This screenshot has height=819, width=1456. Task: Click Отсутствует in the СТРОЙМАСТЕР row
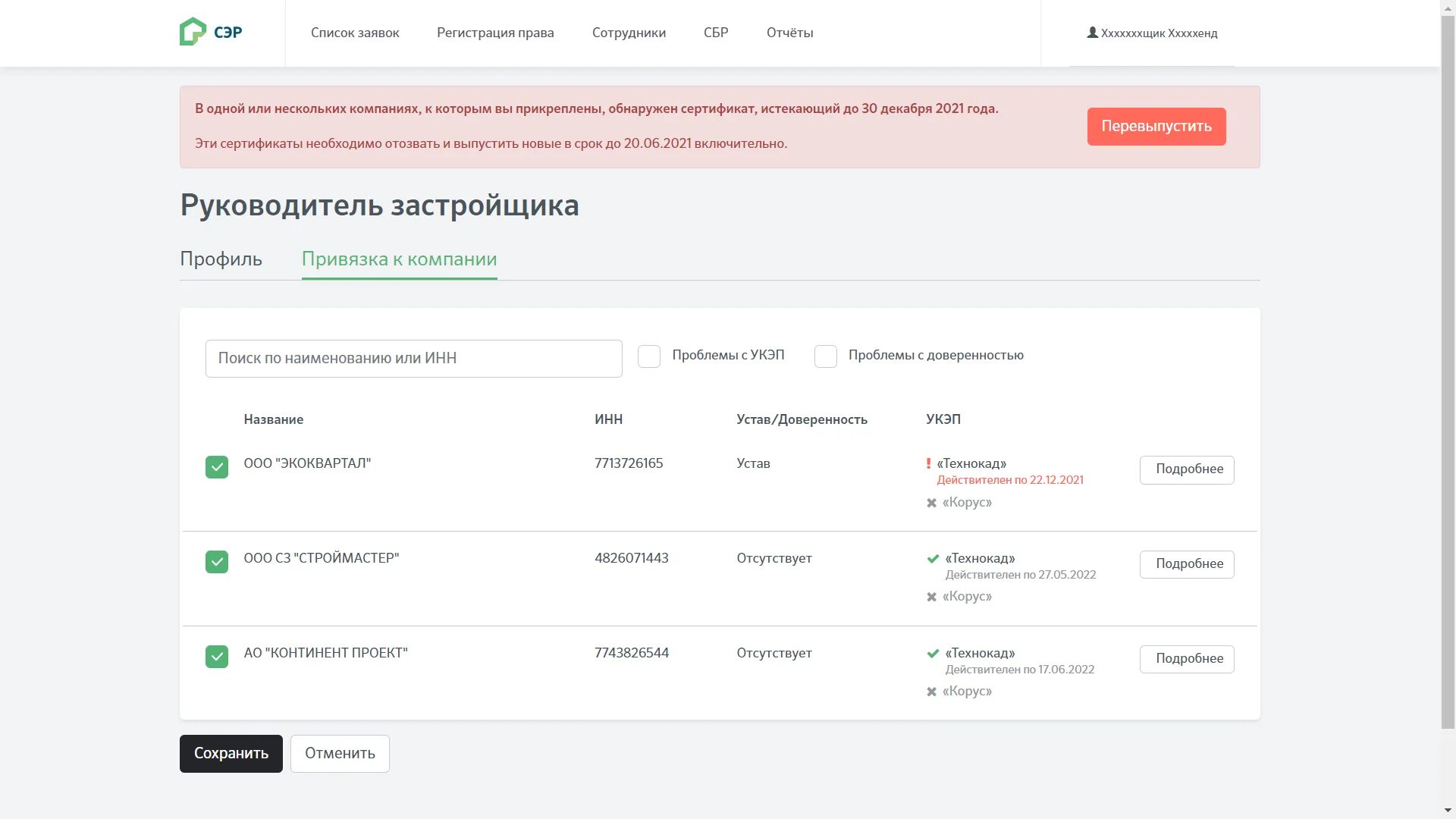pyautogui.click(x=774, y=558)
